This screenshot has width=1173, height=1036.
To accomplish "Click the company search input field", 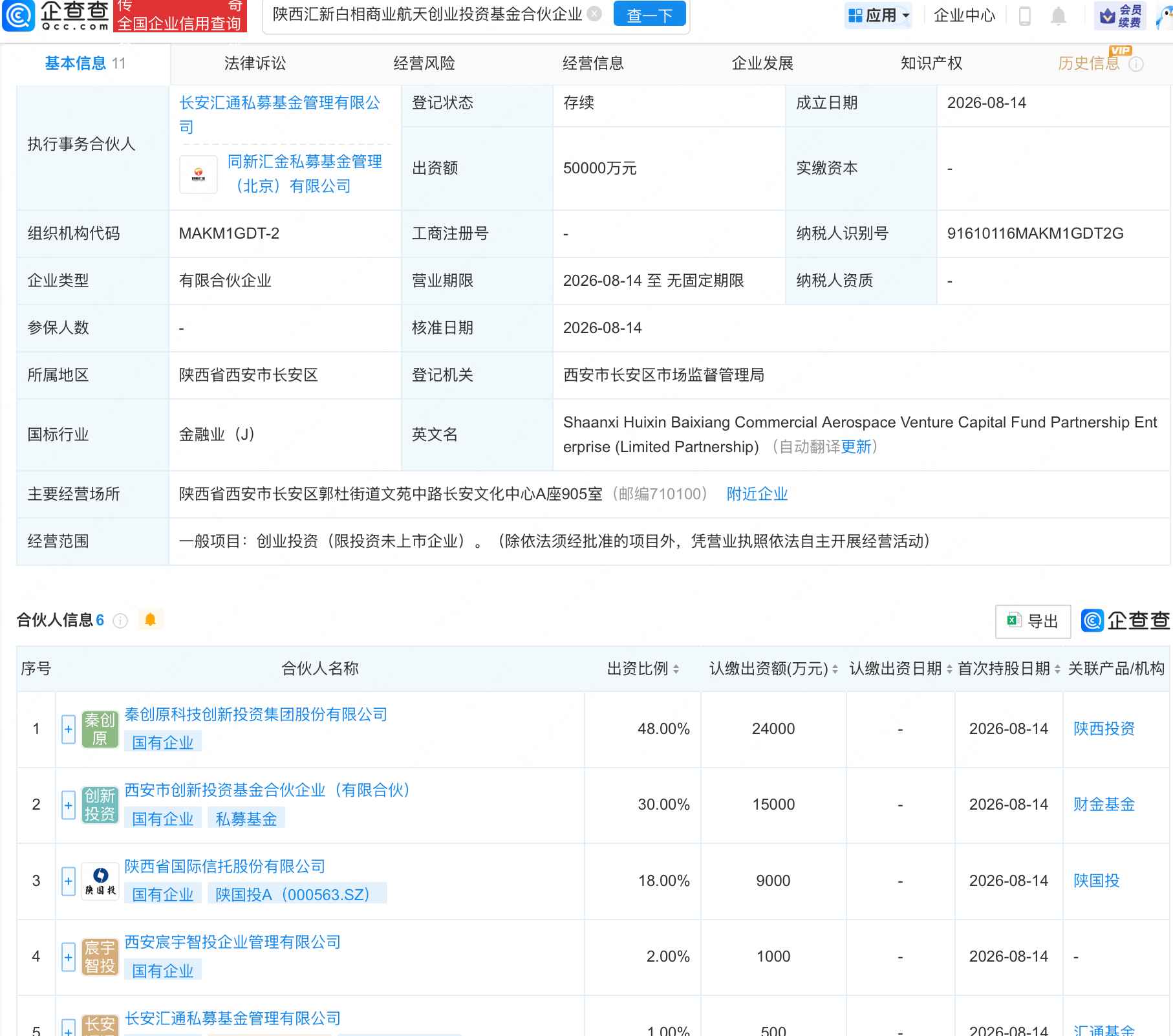I will tap(427, 14).
